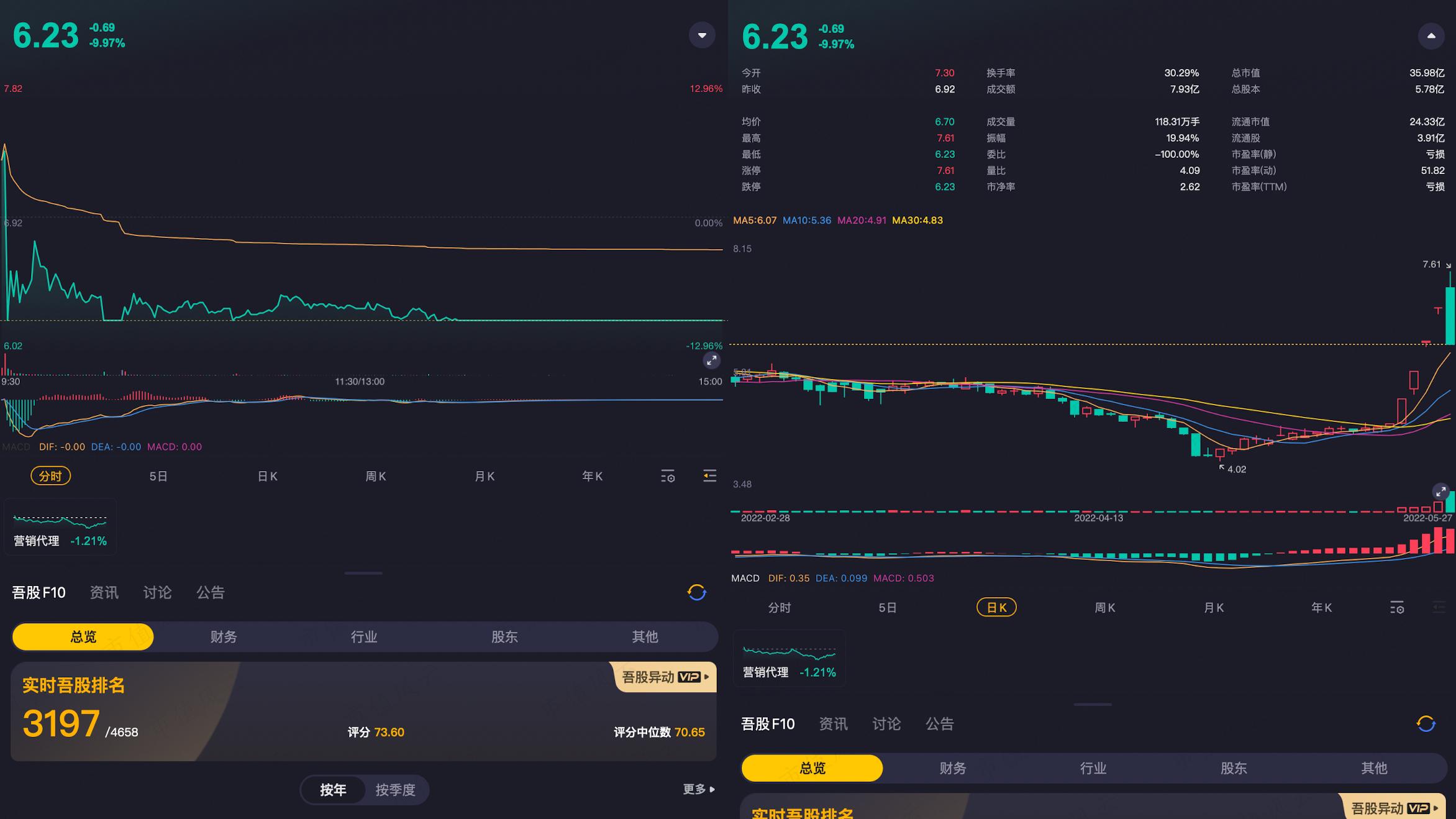Viewport: 1456px width, 819px height.
Task: Switch toggle to 按季度 view
Action: click(x=395, y=790)
